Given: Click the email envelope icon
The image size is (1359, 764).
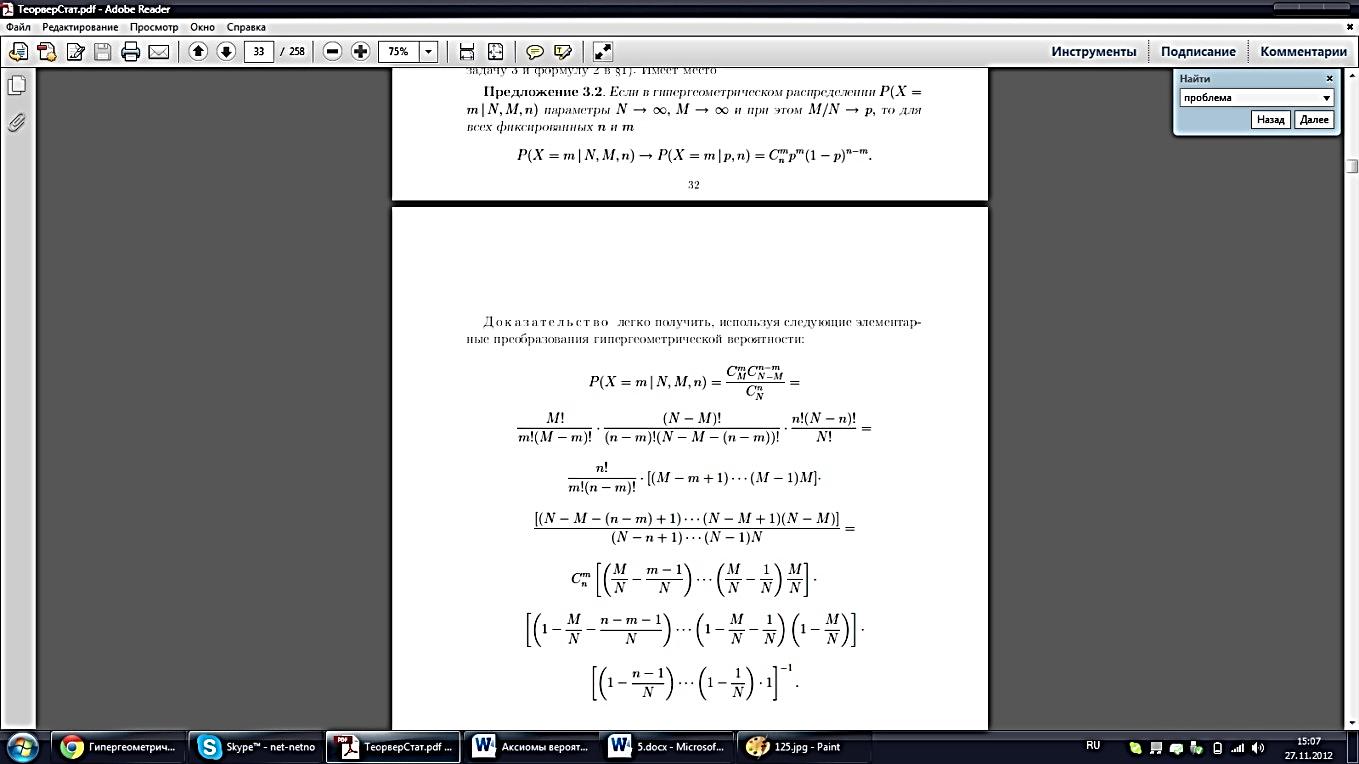Looking at the screenshot, I should point(158,51).
